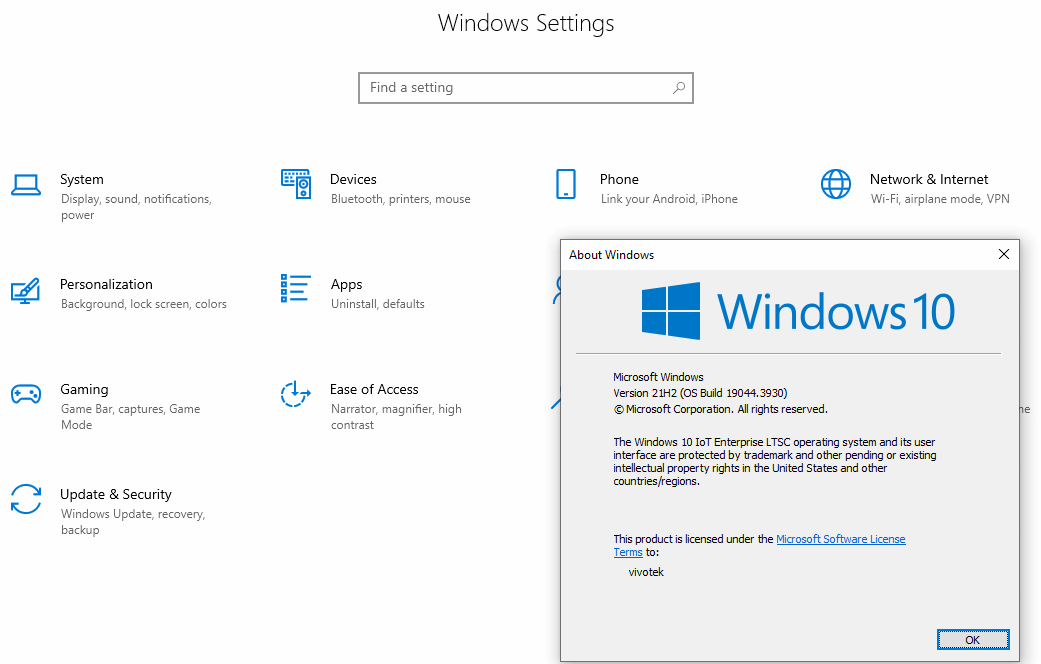Click the 'Microsoft Windows' line in the dialog
Viewport: 1041px width, 664px height.
click(658, 377)
